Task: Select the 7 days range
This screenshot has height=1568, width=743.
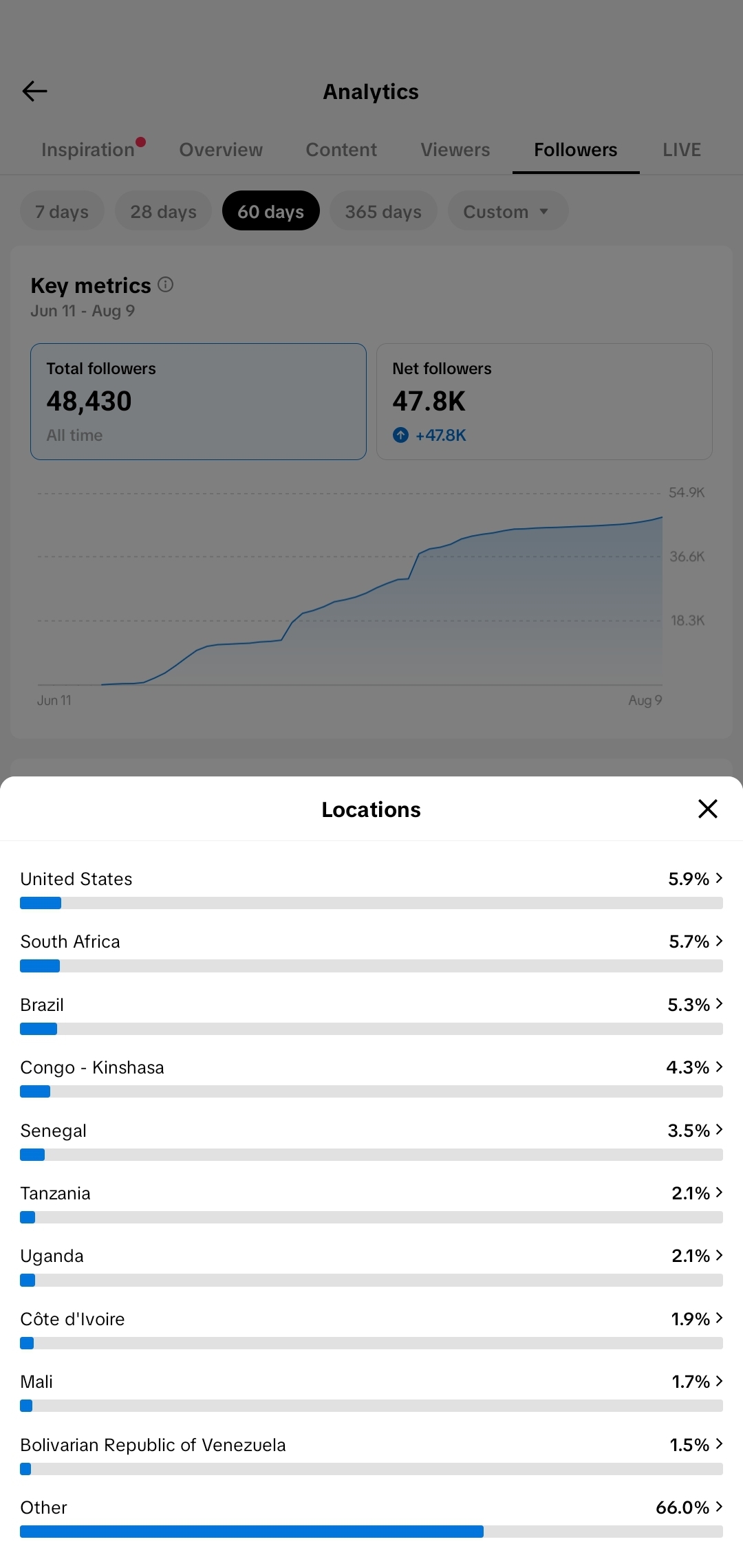Action: point(62,211)
